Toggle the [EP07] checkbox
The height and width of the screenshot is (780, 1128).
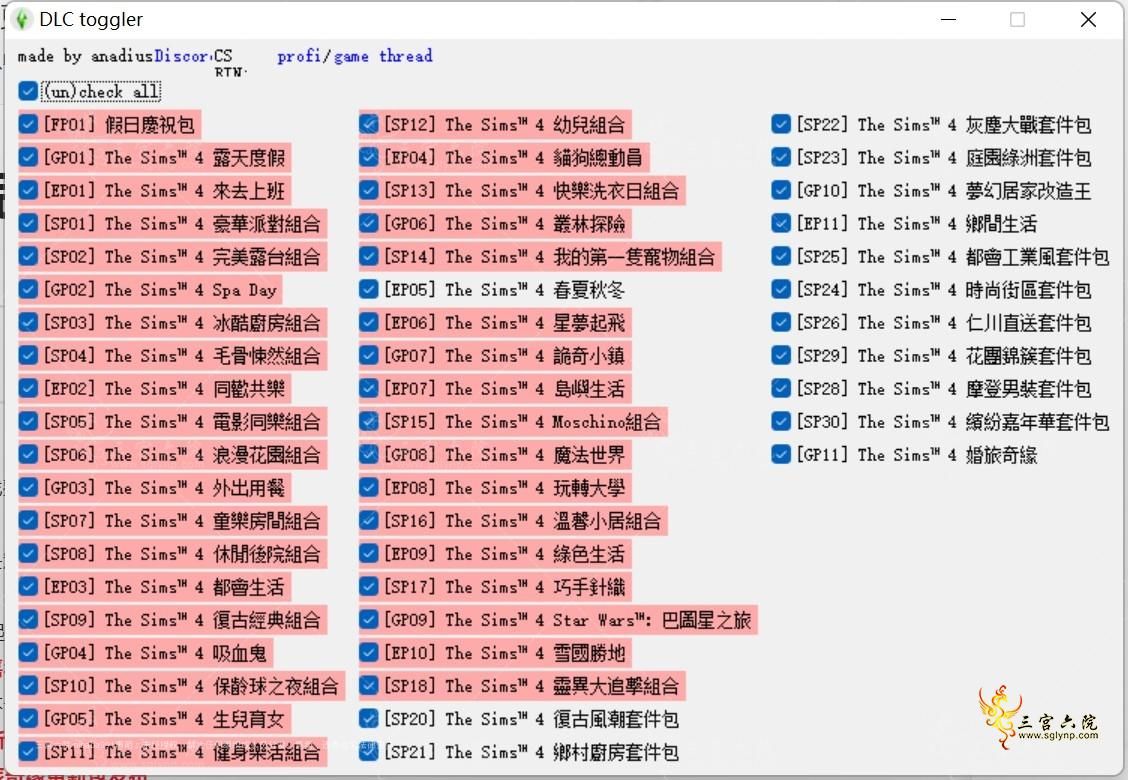[x=368, y=389]
